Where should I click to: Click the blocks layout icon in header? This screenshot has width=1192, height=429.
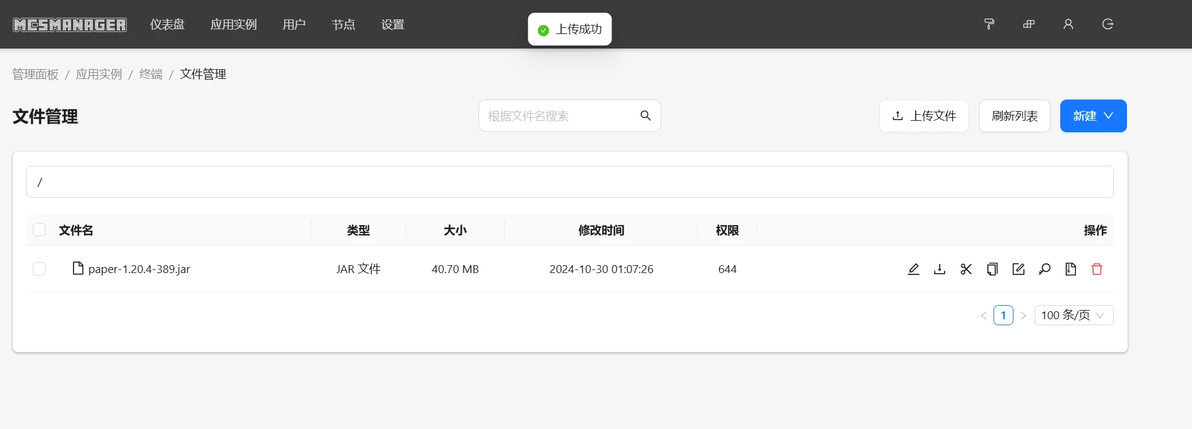1029,24
